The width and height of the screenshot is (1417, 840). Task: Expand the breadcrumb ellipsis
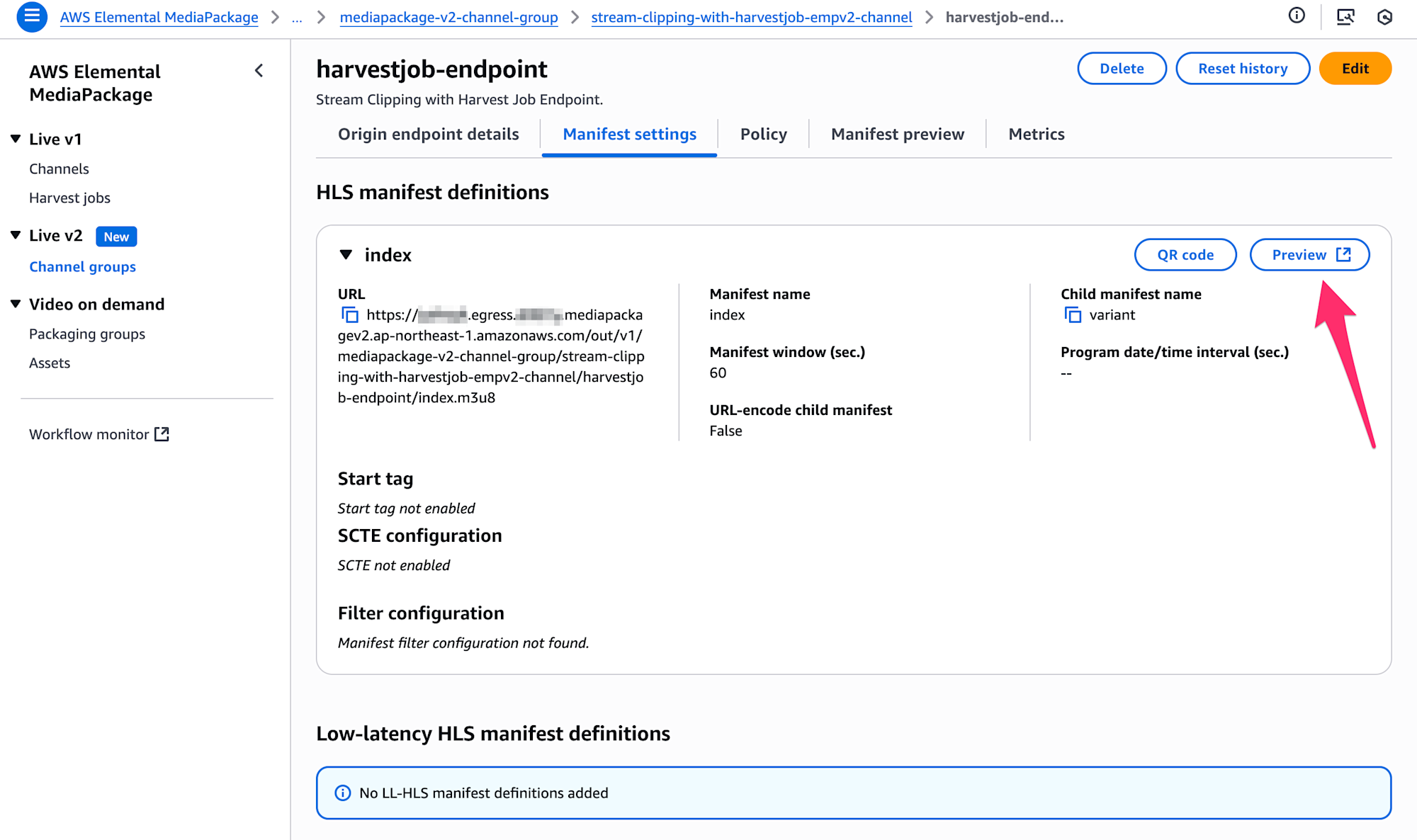pos(297,17)
